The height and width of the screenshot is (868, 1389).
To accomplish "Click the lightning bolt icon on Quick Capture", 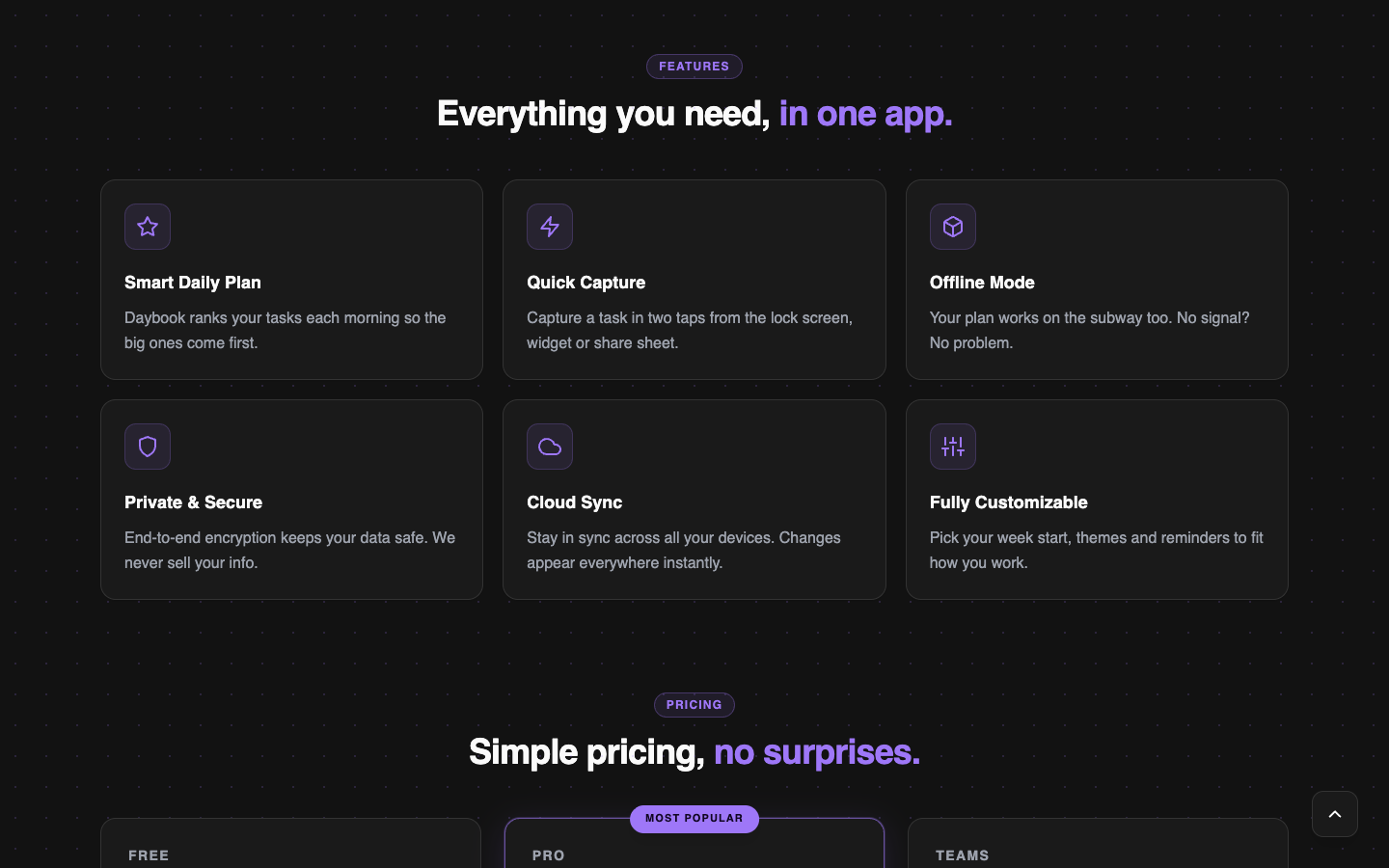I will (x=550, y=227).
